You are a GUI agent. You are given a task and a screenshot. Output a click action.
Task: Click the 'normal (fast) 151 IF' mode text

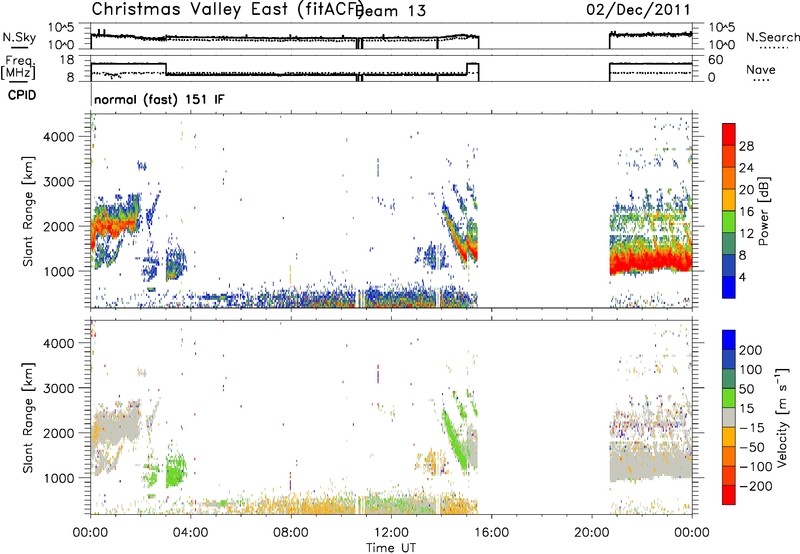[159, 99]
